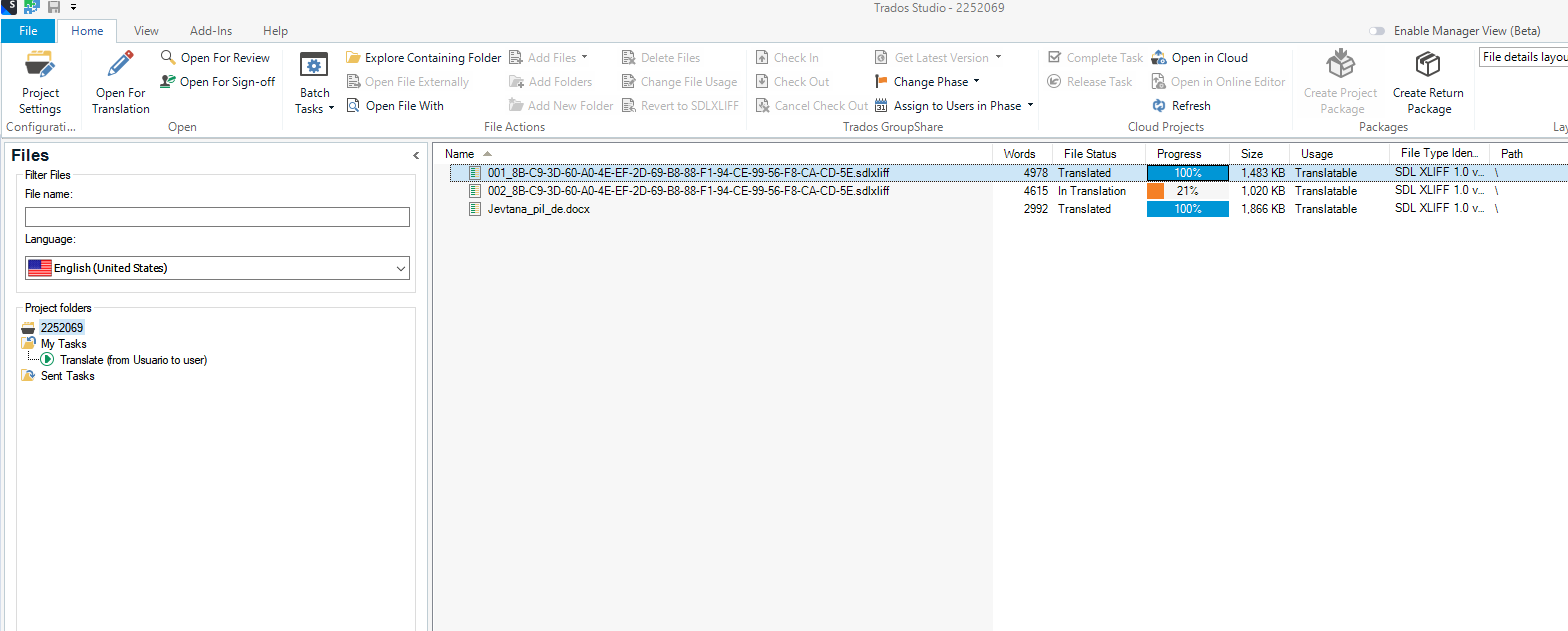This screenshot has height=631, width=1568.
Task: Click Check In
Action: click(x=787, y=58)
